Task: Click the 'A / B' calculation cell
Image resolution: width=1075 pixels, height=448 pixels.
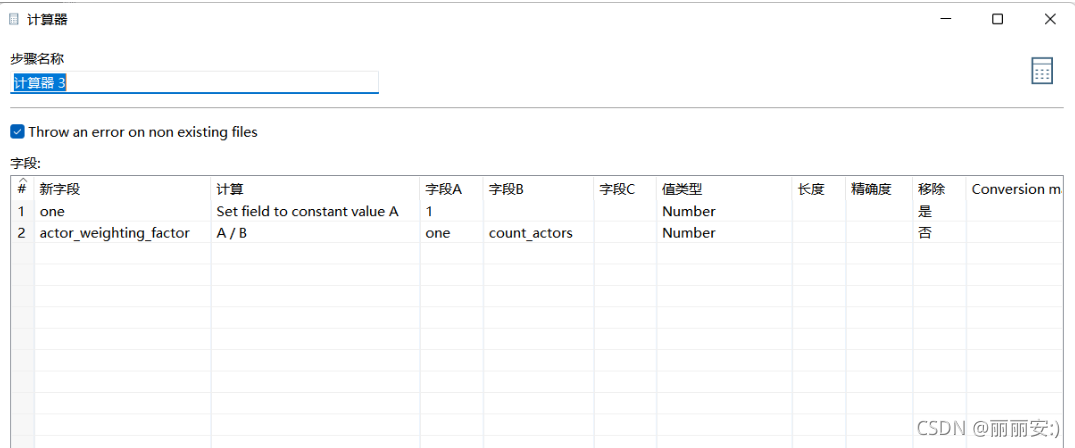Action: coord(315,233)
